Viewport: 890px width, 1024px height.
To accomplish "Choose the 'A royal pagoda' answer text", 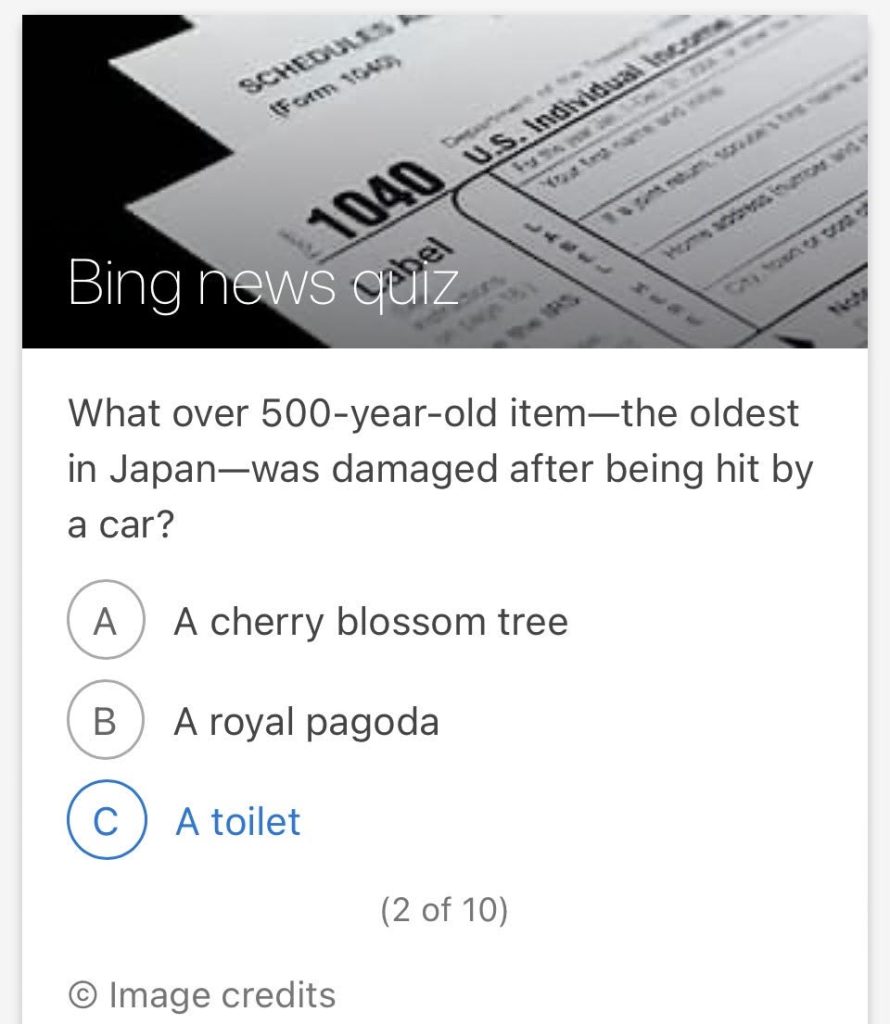I will pyautogui.click(x=306, y=722).
